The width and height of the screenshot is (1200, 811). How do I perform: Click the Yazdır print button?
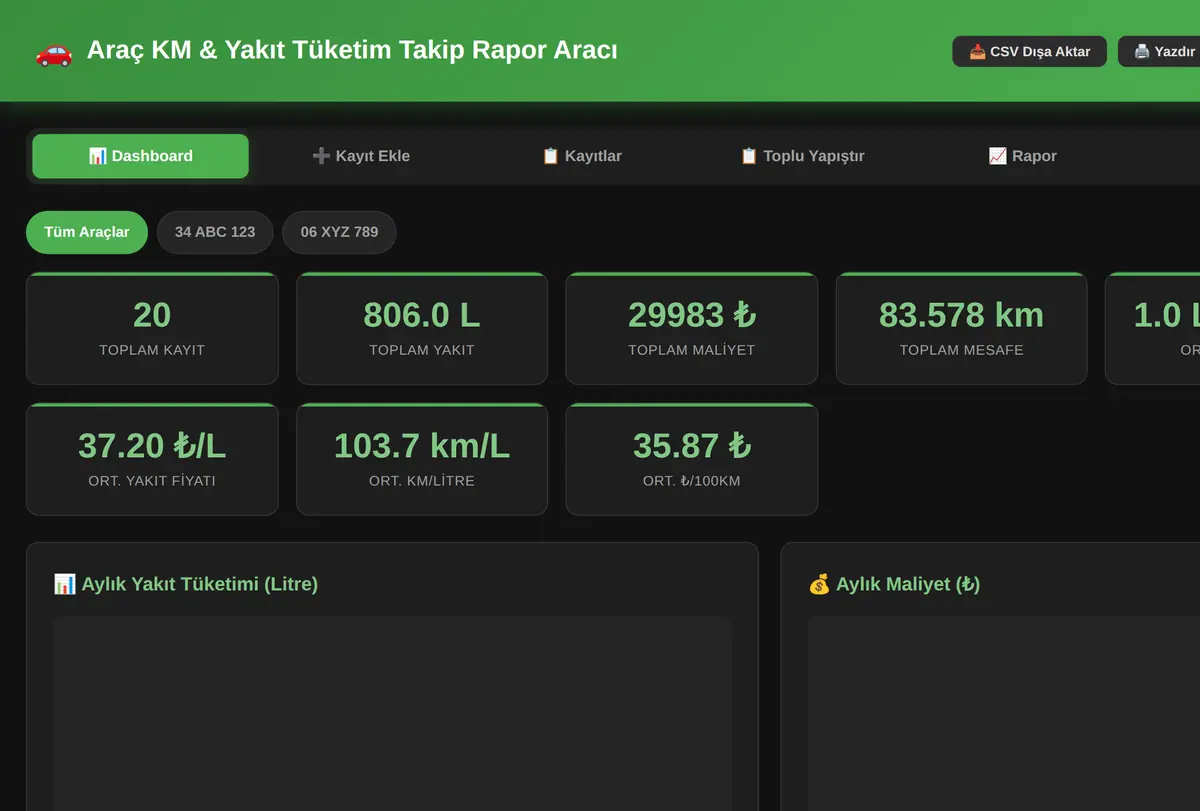[1160, 51]
